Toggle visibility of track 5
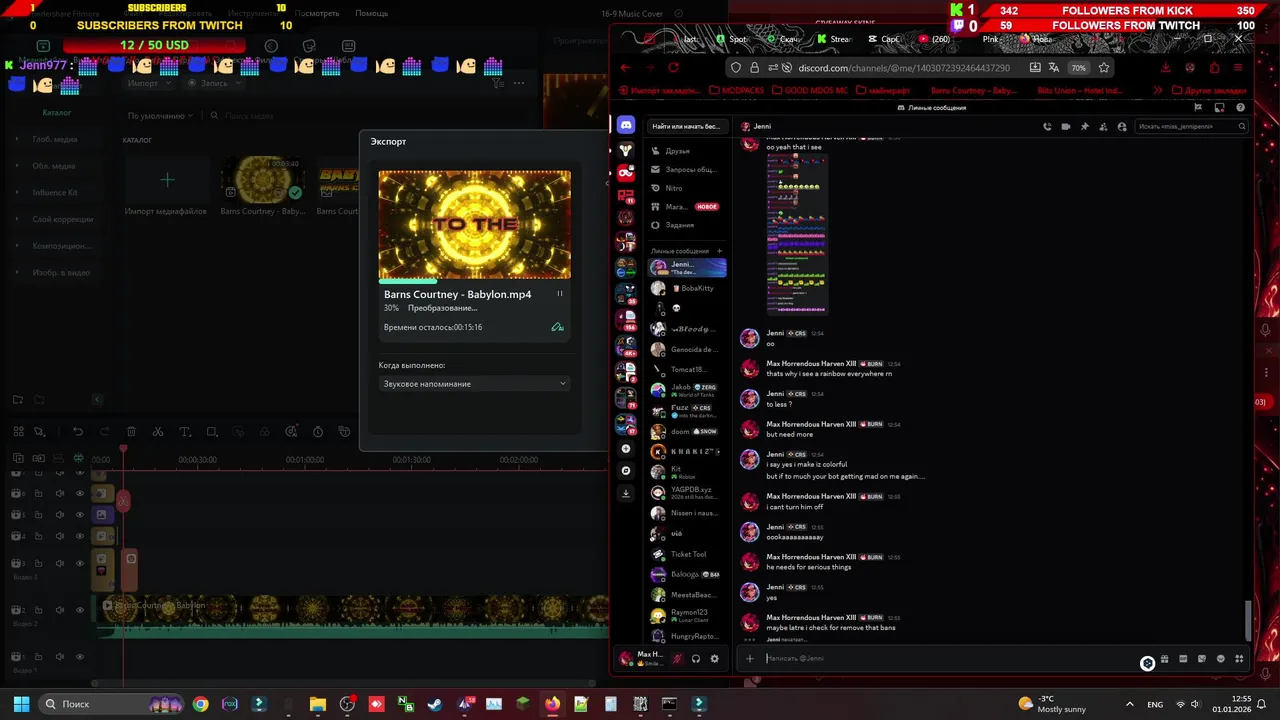1280x720 pixels. 79,514
